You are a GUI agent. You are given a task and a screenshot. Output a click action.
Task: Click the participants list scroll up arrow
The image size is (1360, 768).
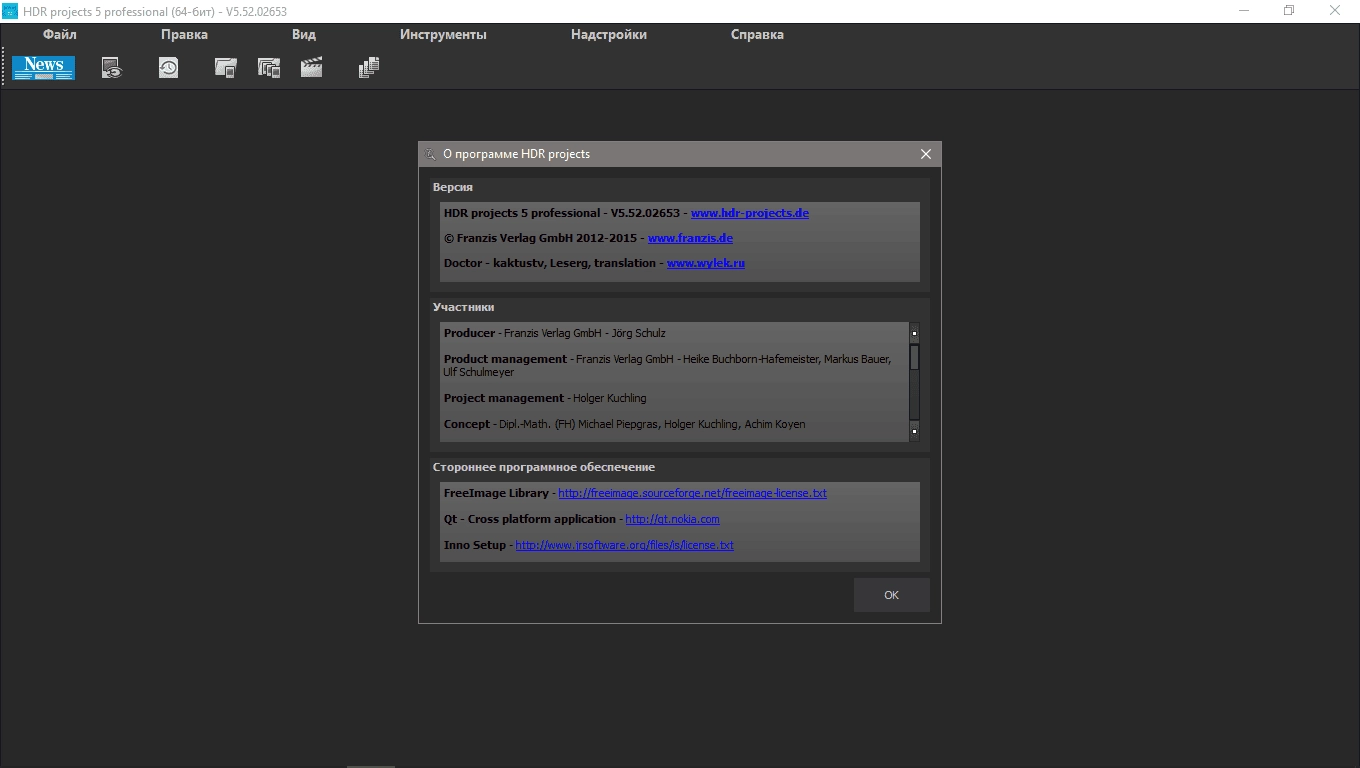click(914, 333)
